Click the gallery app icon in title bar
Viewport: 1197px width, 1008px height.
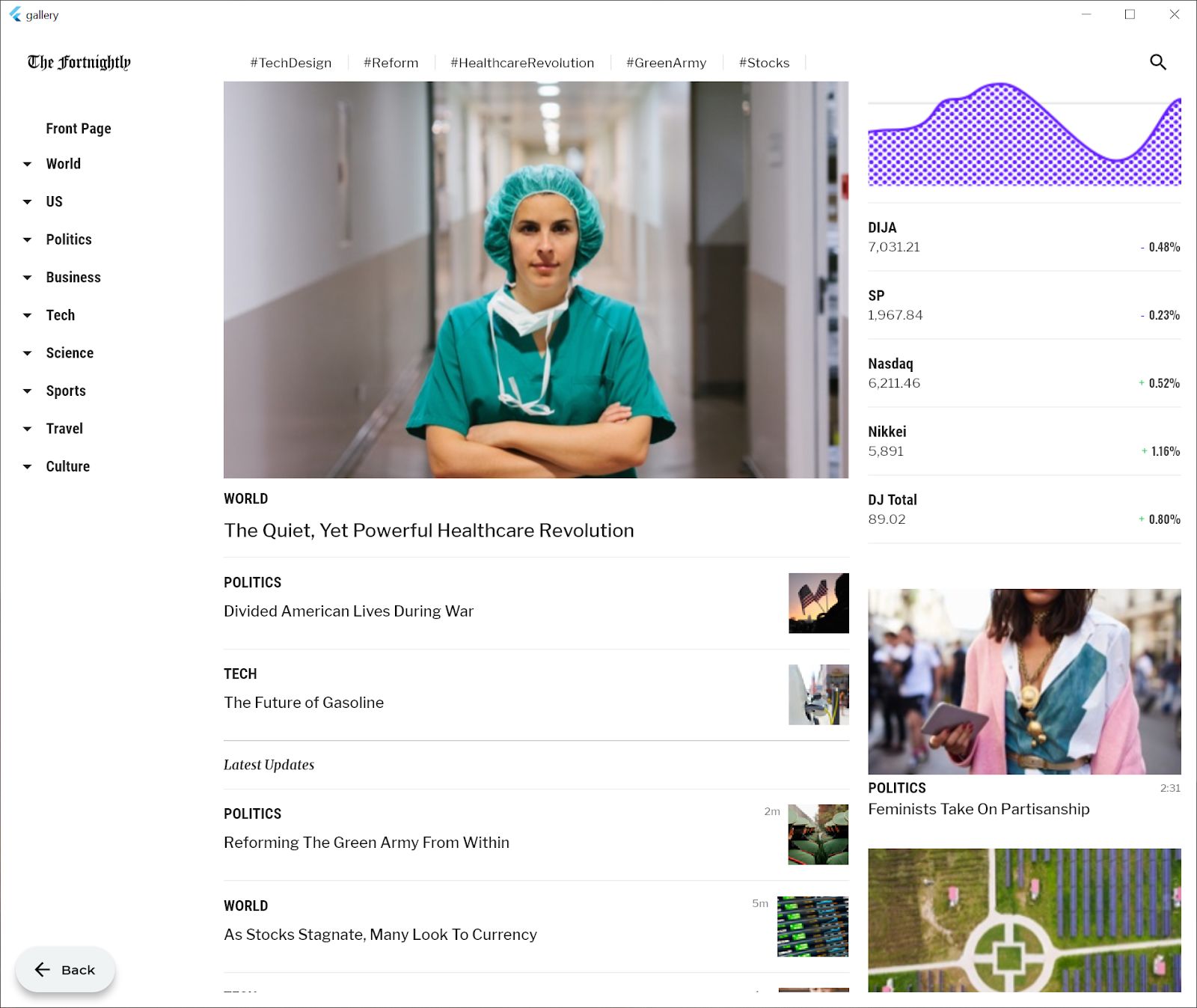click(15, 14)
